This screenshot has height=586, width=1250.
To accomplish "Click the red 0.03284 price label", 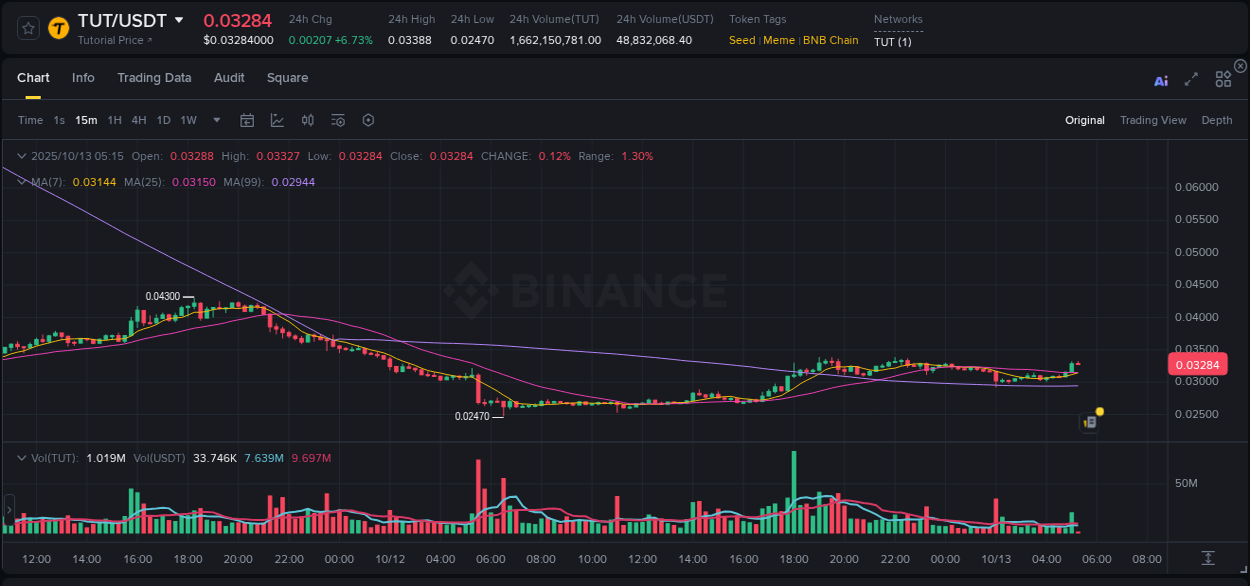I will 1197,364.
